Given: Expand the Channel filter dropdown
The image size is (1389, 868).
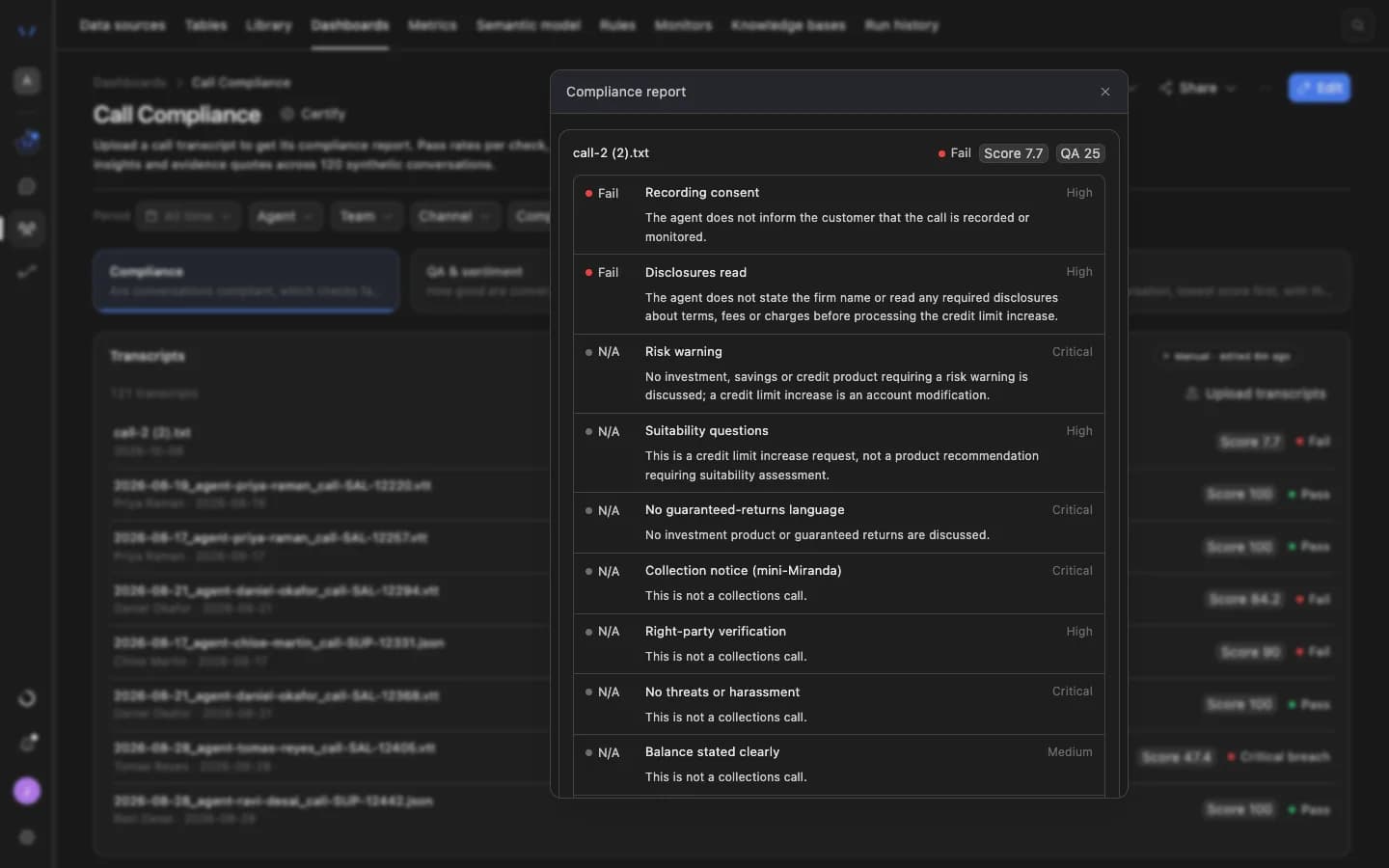Looking at the screenshot, I should point(454,216).
